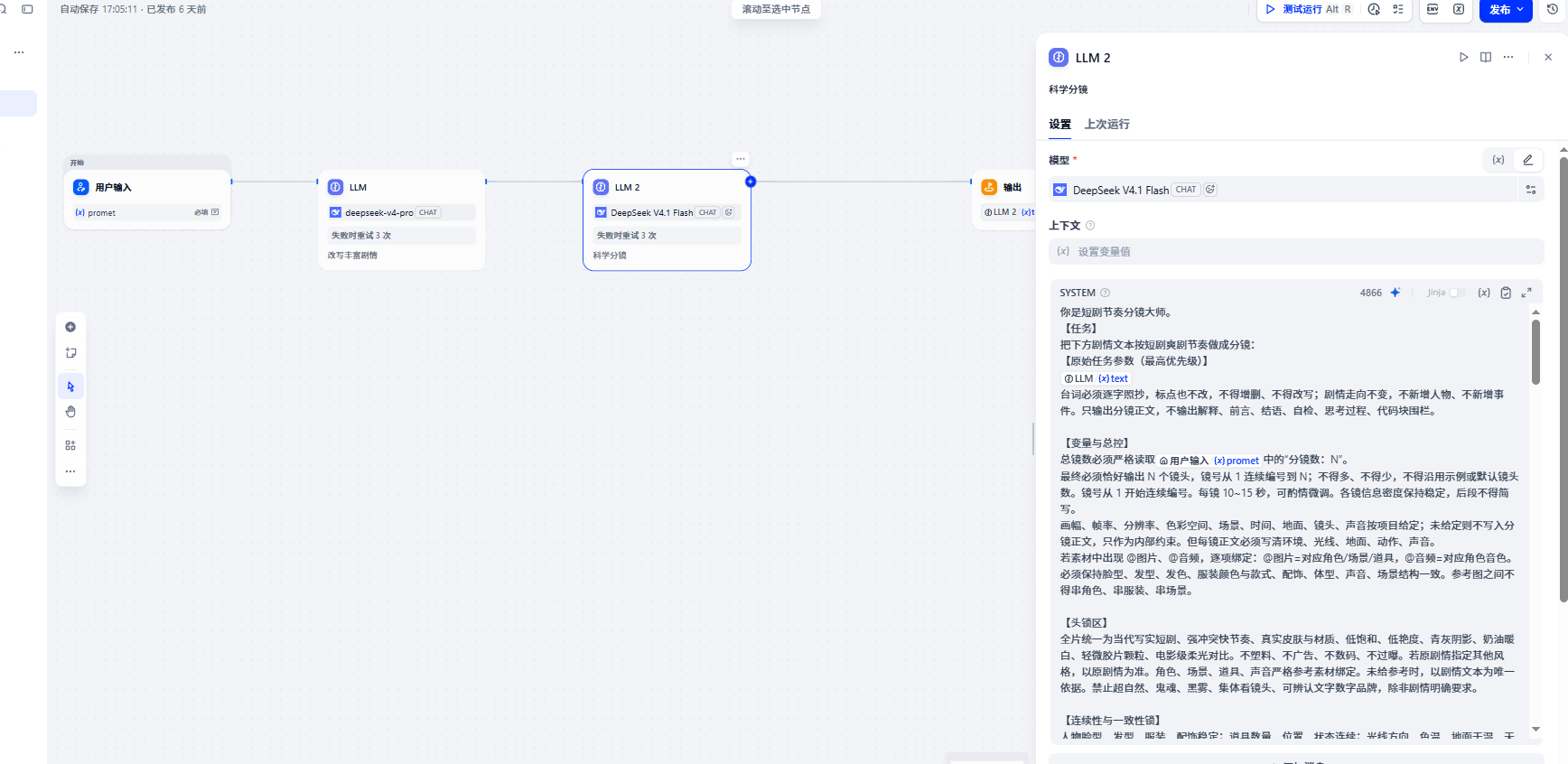Viewport: 1568px width, 764px height.
Task: Switch to the 上次运行 tab
Action: (1106, 124)
